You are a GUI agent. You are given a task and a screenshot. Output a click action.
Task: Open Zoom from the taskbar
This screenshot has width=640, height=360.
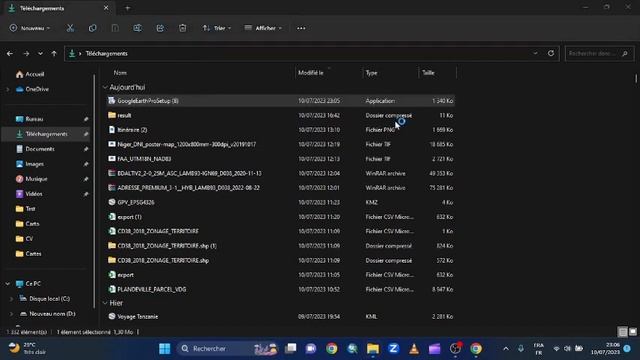point(393,349)
